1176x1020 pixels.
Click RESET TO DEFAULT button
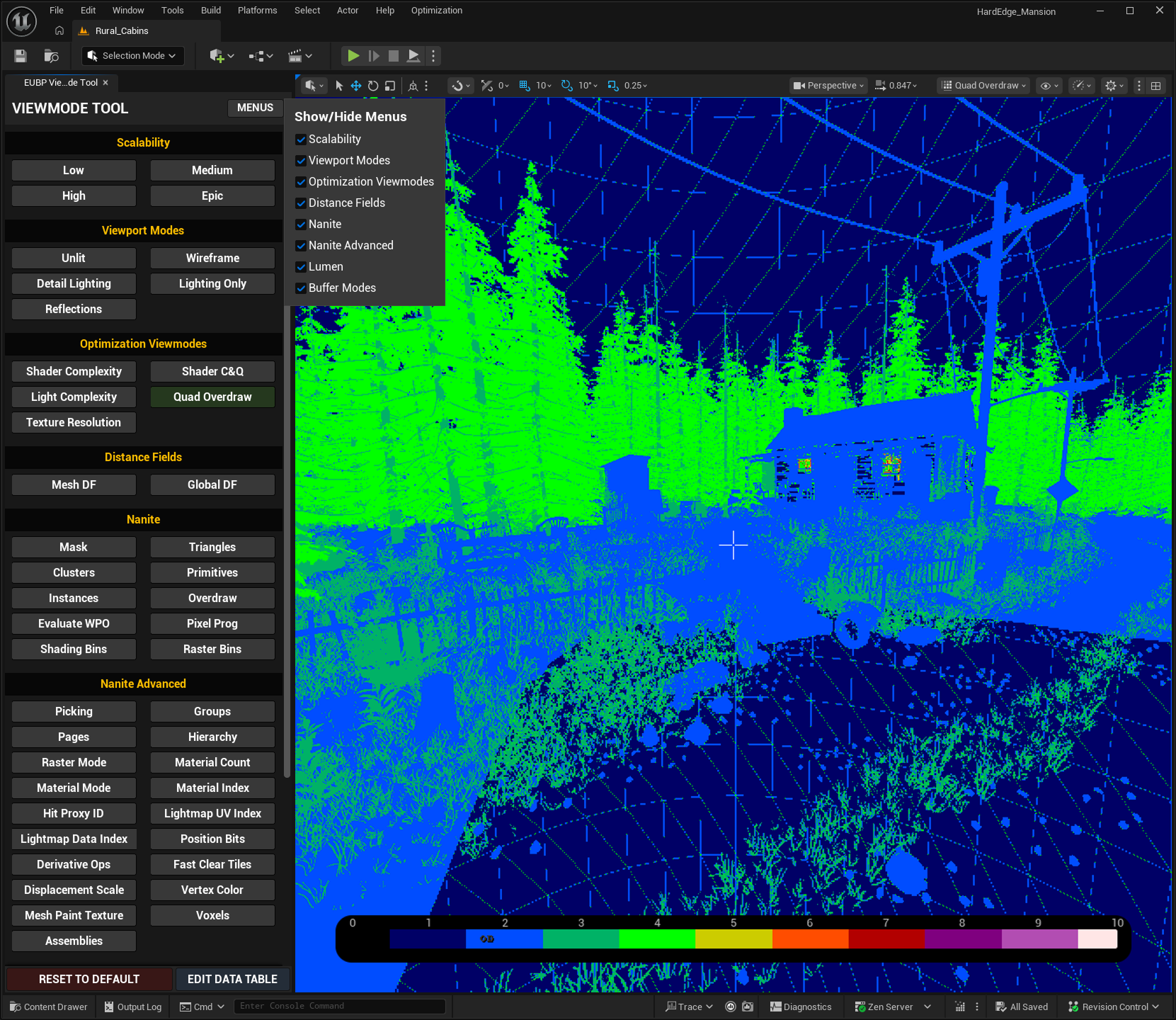(x=89, y=979)
